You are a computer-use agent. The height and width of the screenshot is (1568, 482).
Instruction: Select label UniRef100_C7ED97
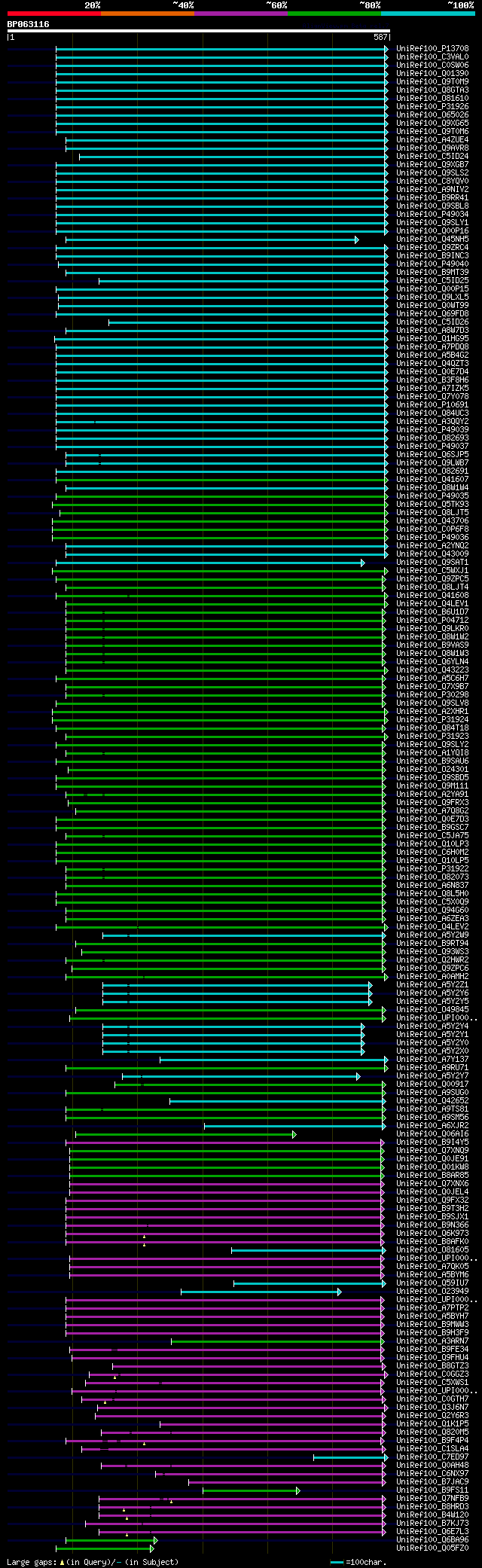click(432, 1457)
